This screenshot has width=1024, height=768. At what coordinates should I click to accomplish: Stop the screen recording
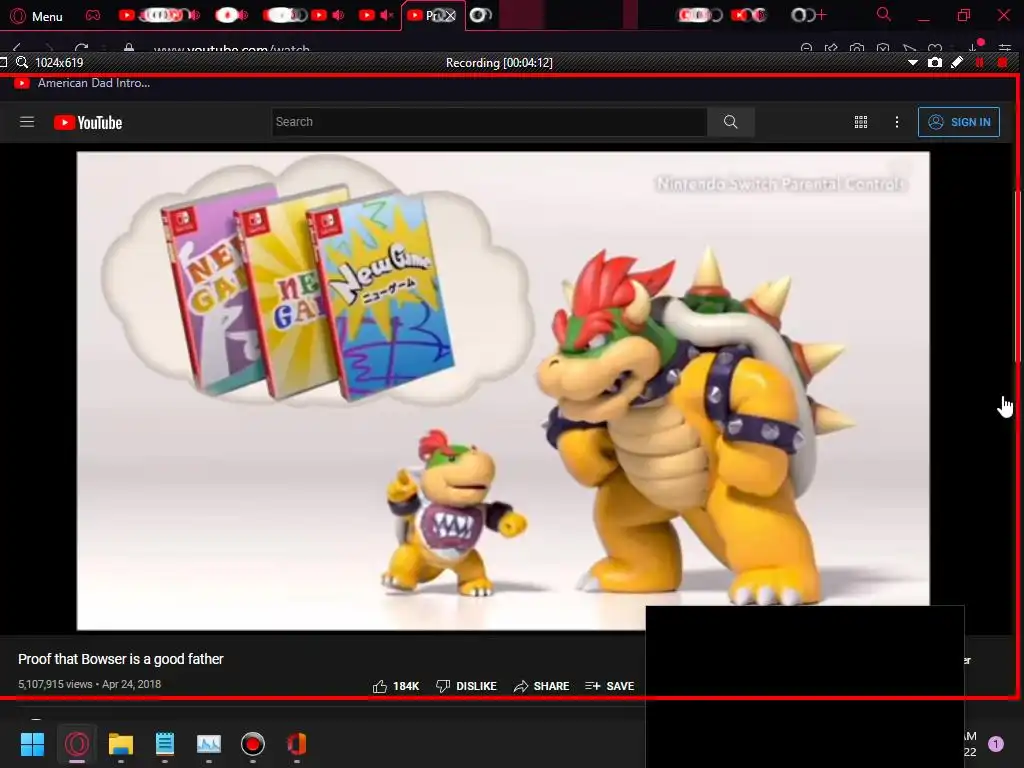point(1002,63)
